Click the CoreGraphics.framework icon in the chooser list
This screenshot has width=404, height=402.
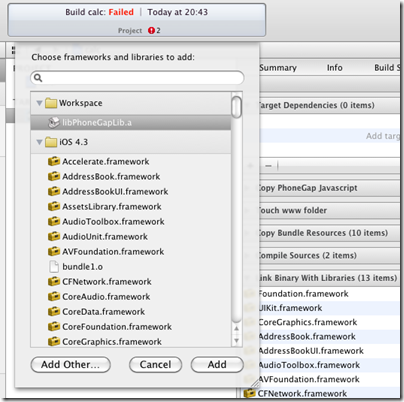(54, 342)
